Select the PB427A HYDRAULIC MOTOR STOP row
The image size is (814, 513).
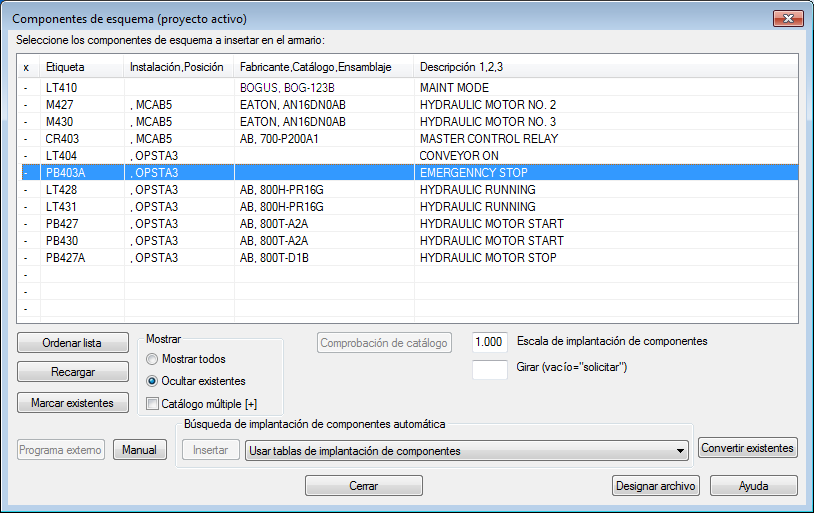[x=409, y=258]
